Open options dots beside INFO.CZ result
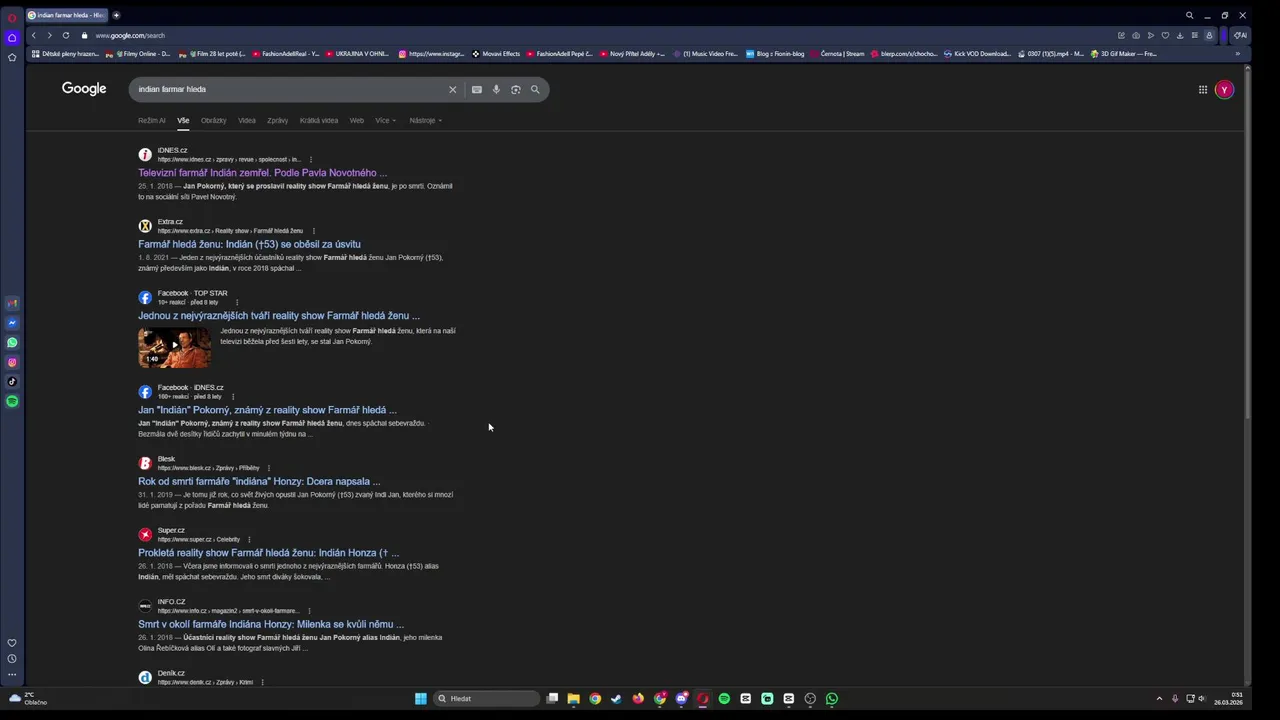The width and height of the screenshot is (1280, 720). pyautogui.click(x=309, y=611)
